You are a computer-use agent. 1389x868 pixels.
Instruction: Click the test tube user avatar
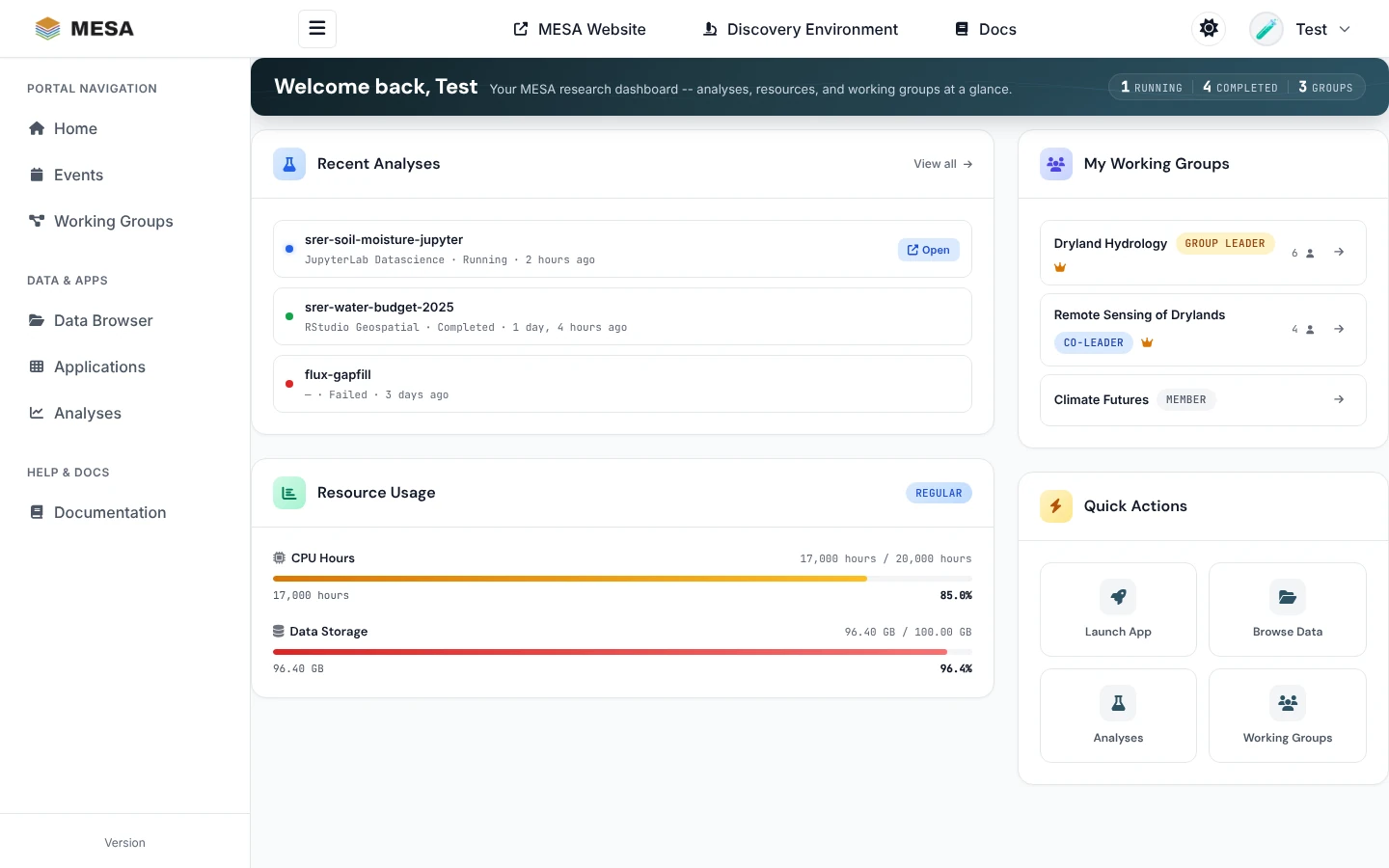pyautogui.click(x=1266, y=29)
